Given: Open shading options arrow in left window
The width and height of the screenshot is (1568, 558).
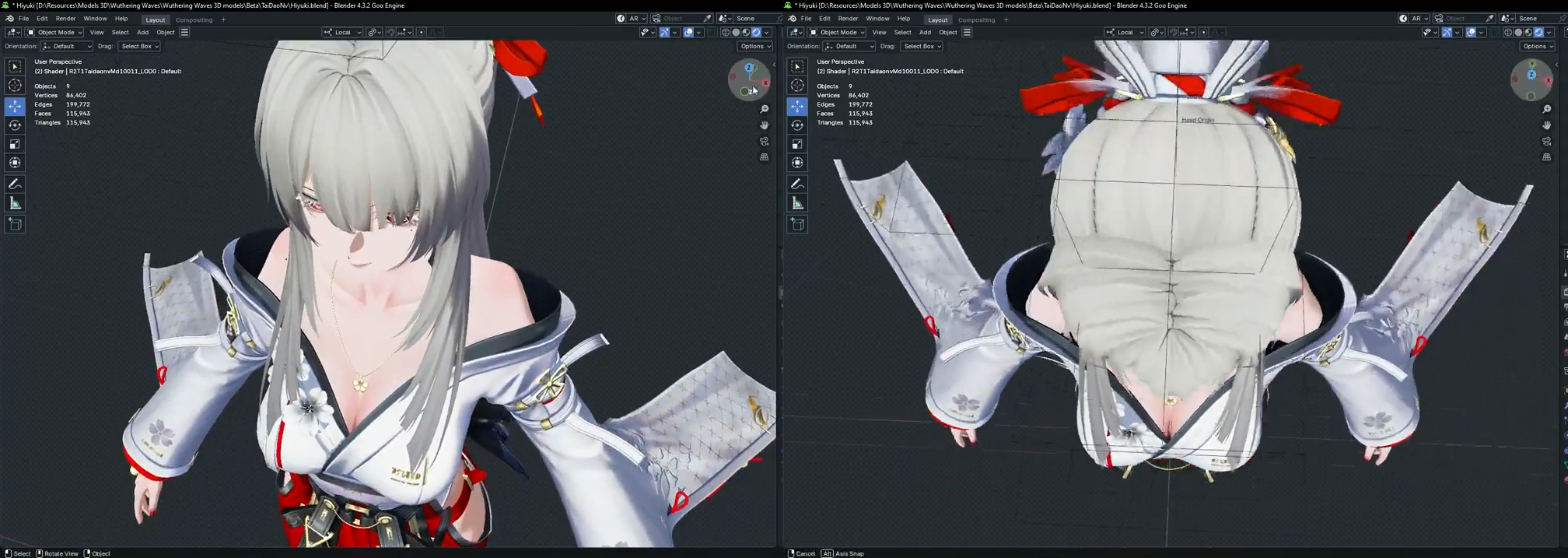Looking at the screenshot, I should (x=767, y=33).
